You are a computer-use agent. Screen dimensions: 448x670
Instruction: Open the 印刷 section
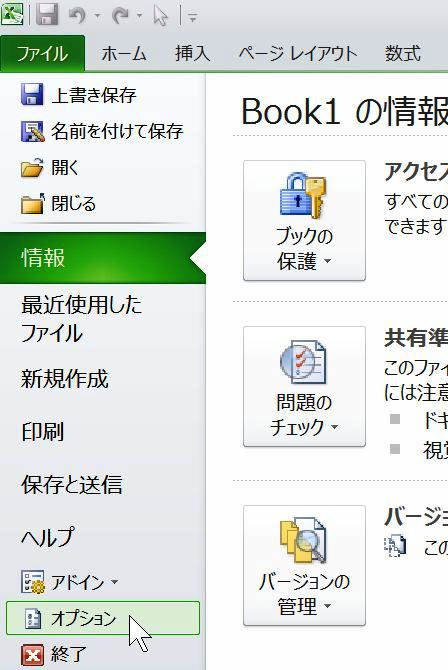pos(43,432)
